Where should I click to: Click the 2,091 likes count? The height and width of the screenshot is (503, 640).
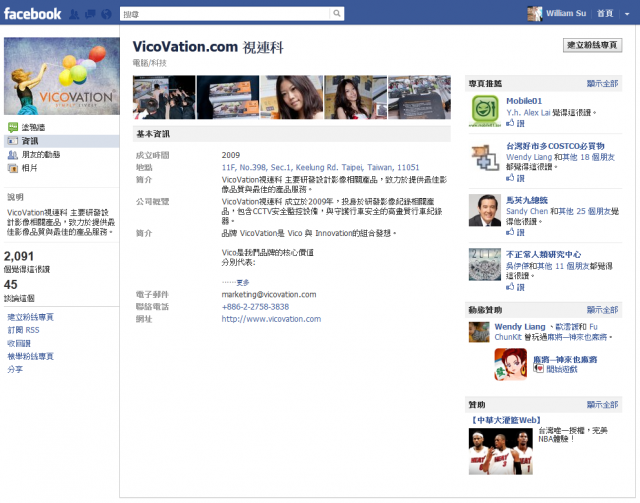pos(19,256)
